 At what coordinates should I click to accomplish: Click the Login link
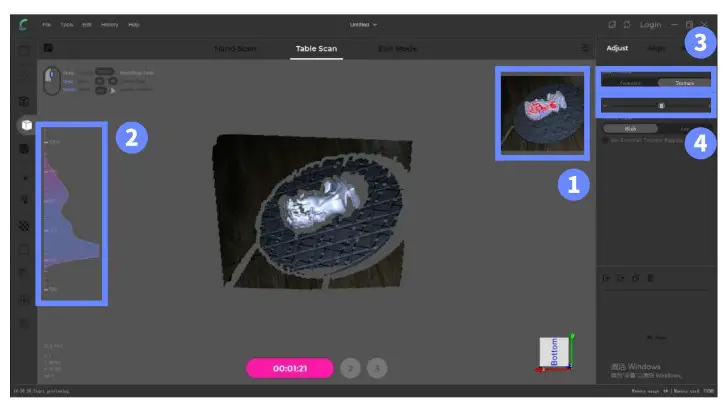point(650,25)
